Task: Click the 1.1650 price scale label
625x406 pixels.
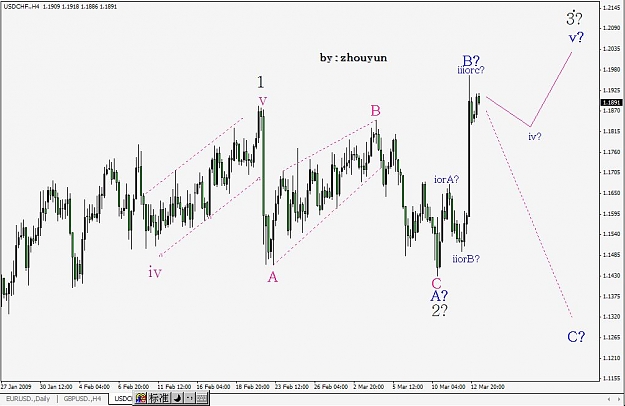Action: click(x=611, y=193)
